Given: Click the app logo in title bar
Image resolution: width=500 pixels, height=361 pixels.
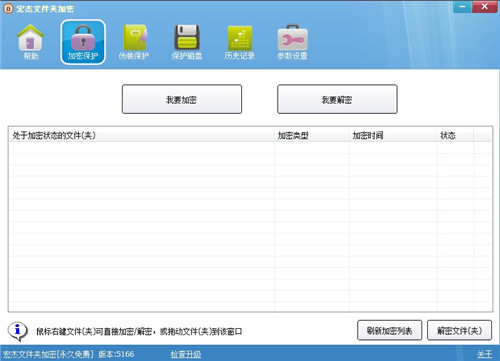Looking at the screenshot, I should coord(8,8).
